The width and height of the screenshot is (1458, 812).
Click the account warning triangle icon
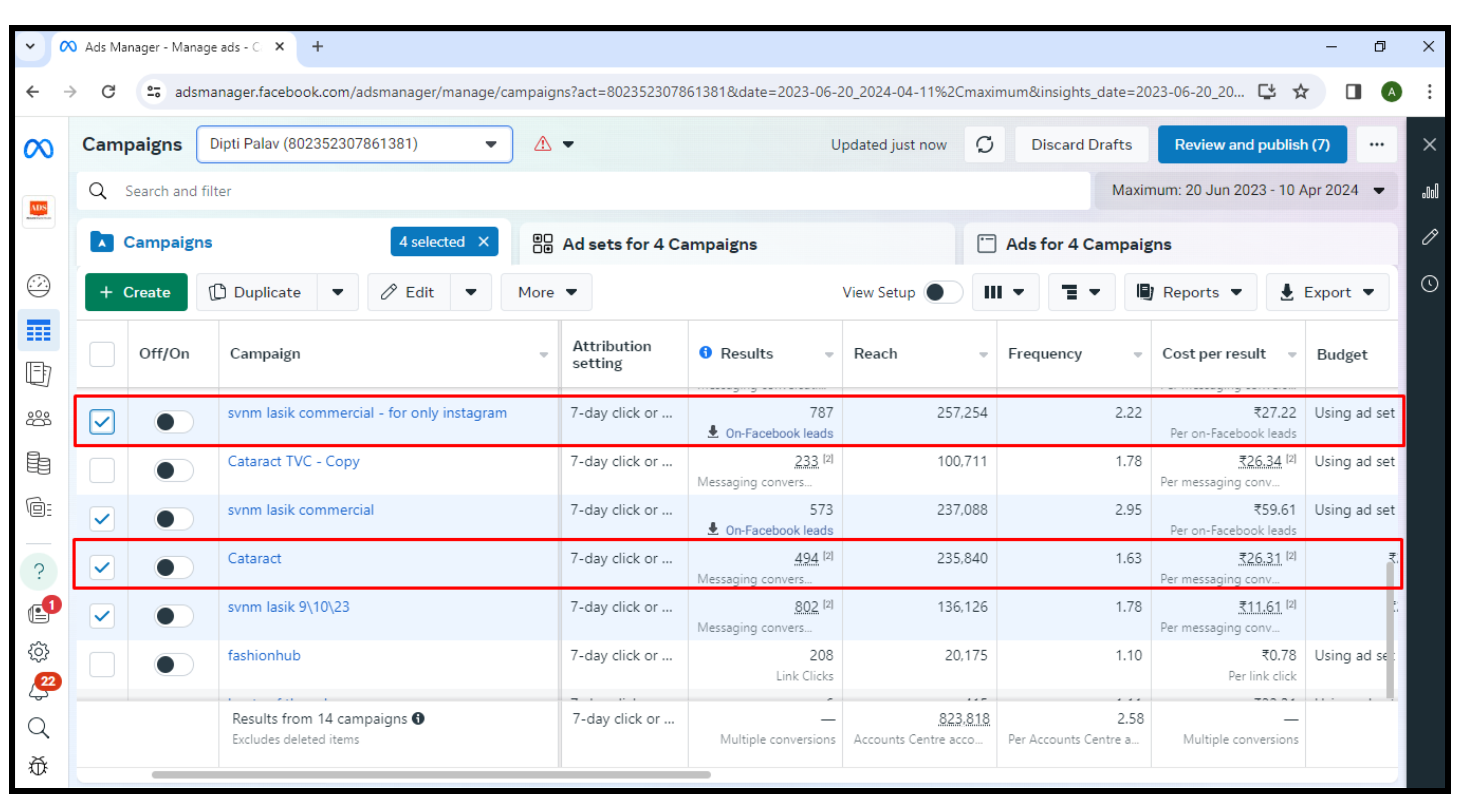pyautogui.click(x=542, y=144)
